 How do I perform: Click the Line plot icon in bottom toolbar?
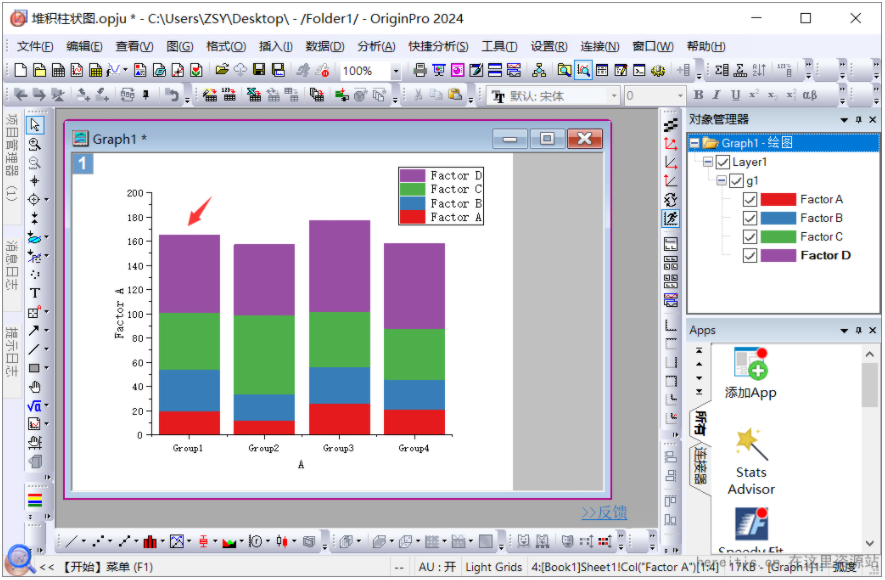tap(72, 542)
